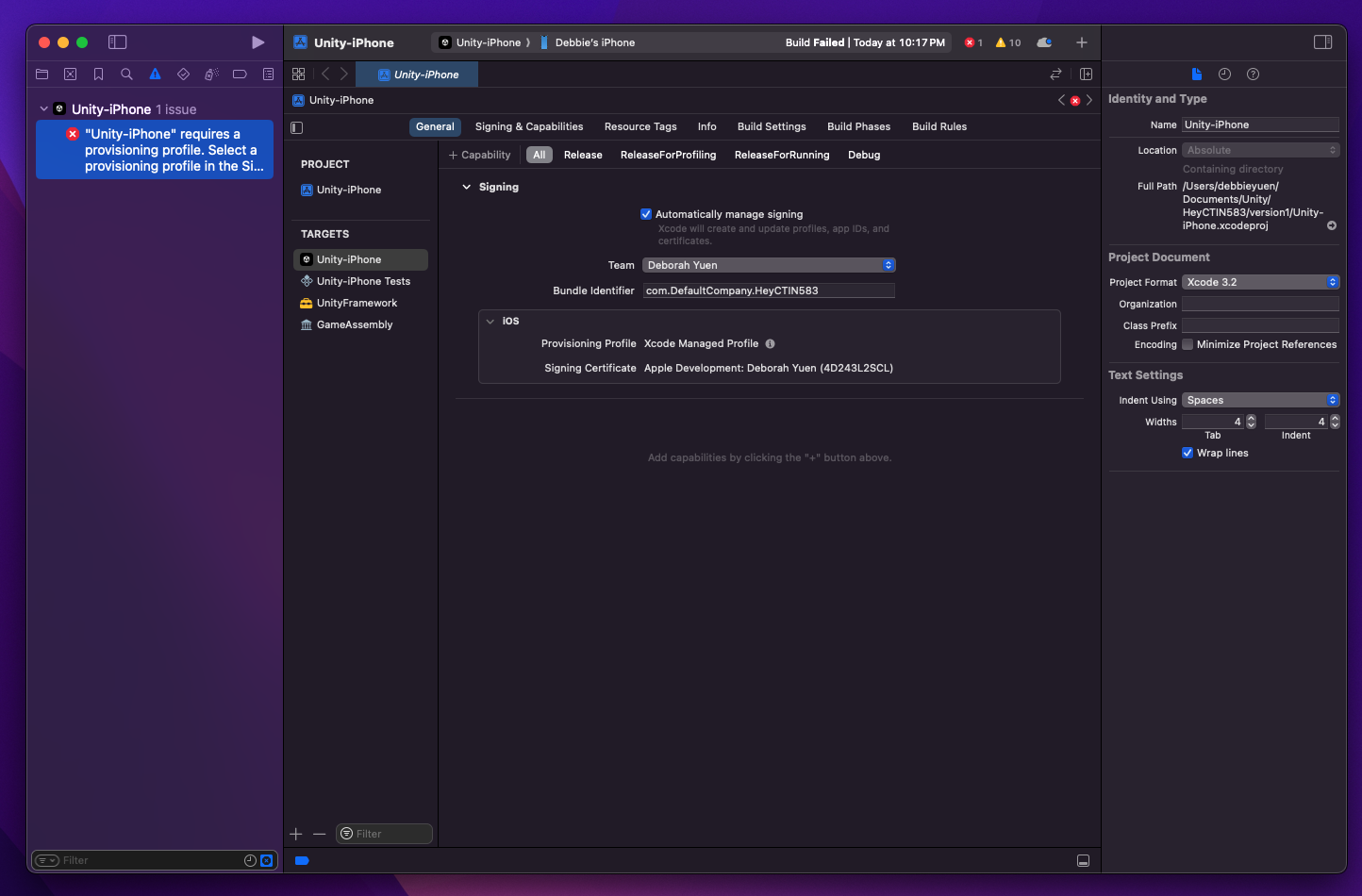This screenshot has height=896, width=1362.
Task: Go back with the left arrow
Action: click(x=325, y=74)
